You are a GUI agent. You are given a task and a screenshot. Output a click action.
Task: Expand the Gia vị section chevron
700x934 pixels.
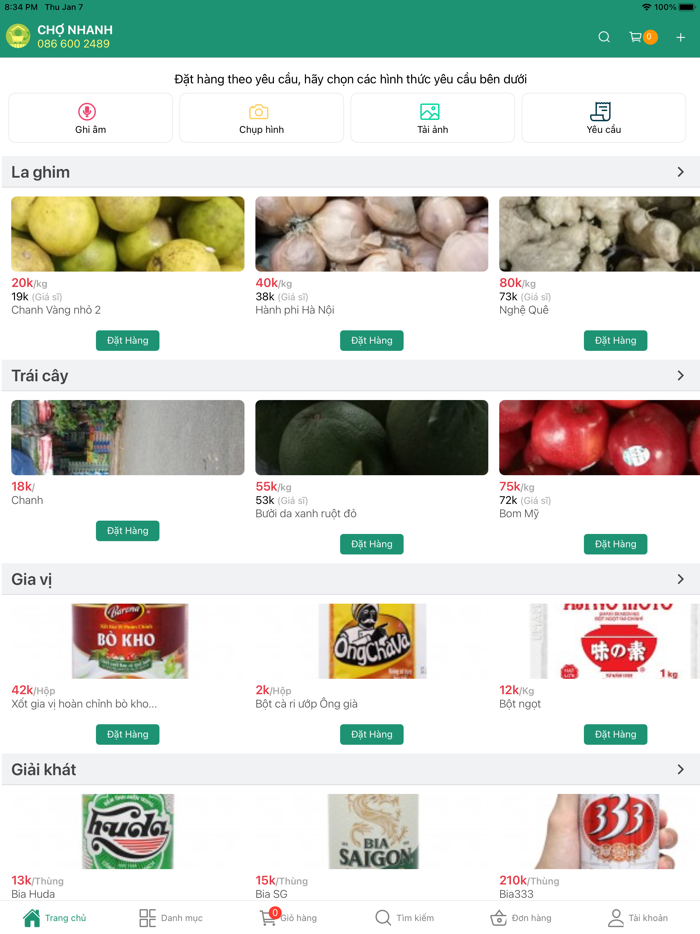(x=680, y=580)
